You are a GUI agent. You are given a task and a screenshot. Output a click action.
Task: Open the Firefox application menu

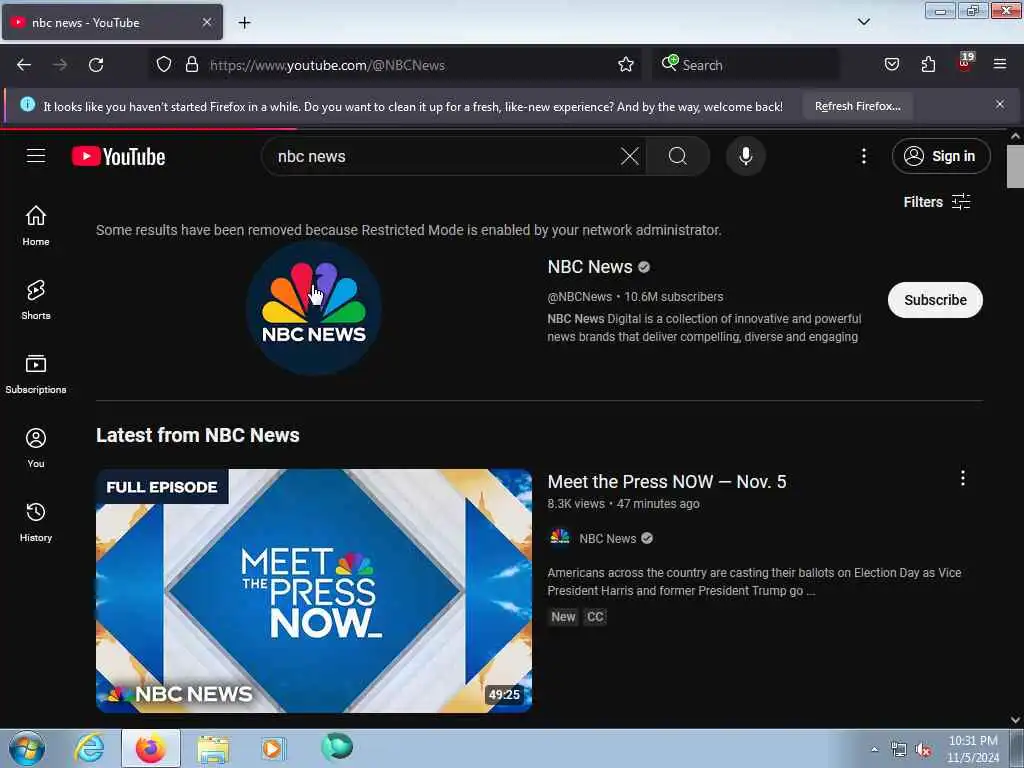coord(999,64)
